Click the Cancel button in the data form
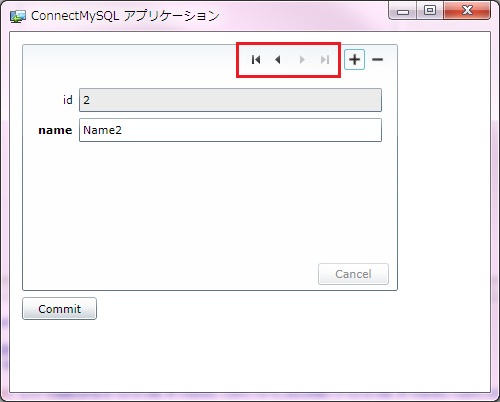 pos(353,274)
